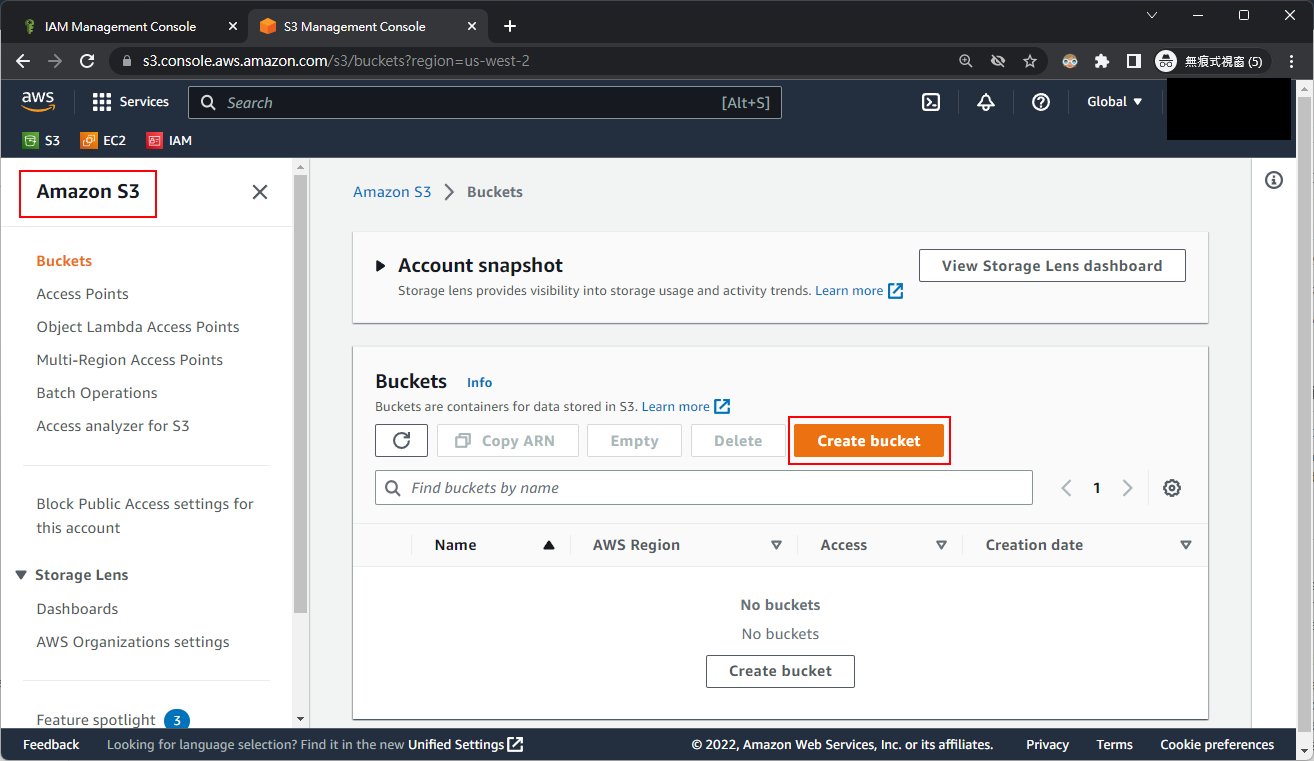Click the Amazon S3 breadcrumb link
1314x761 pixels.
coord(392,192)
